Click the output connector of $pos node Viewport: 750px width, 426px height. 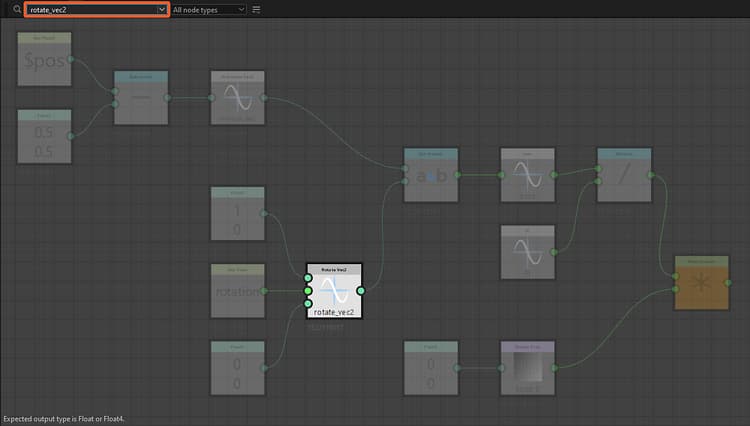[71, 59]
